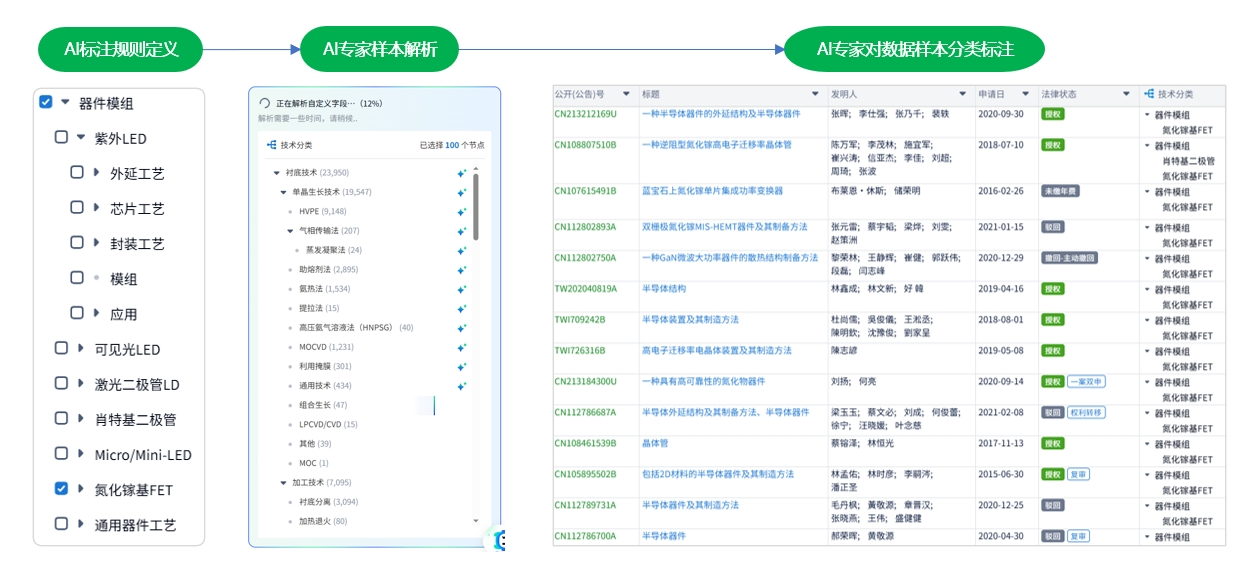Image resolution: width=1254 pixels, height=577 pixels.
Task: Click the AI sparkle icon beside 助熔剂法
Action: click(461, 270)
